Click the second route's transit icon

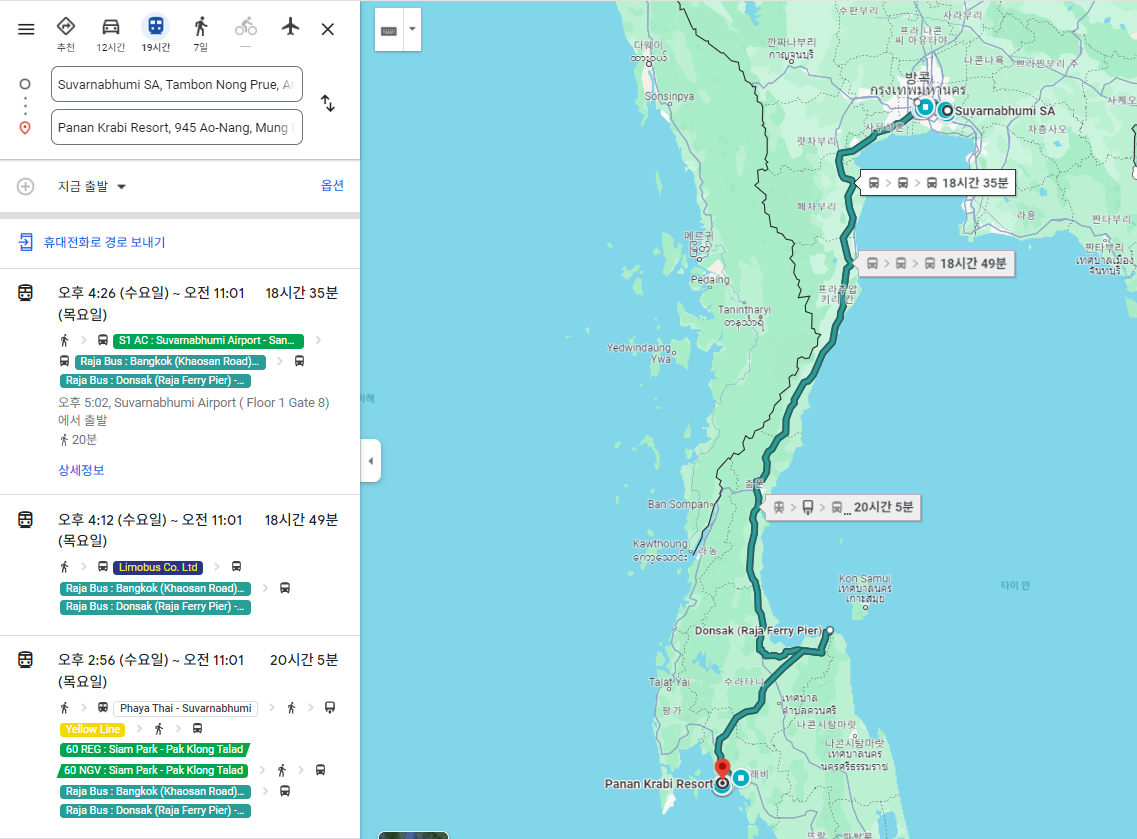25,519
